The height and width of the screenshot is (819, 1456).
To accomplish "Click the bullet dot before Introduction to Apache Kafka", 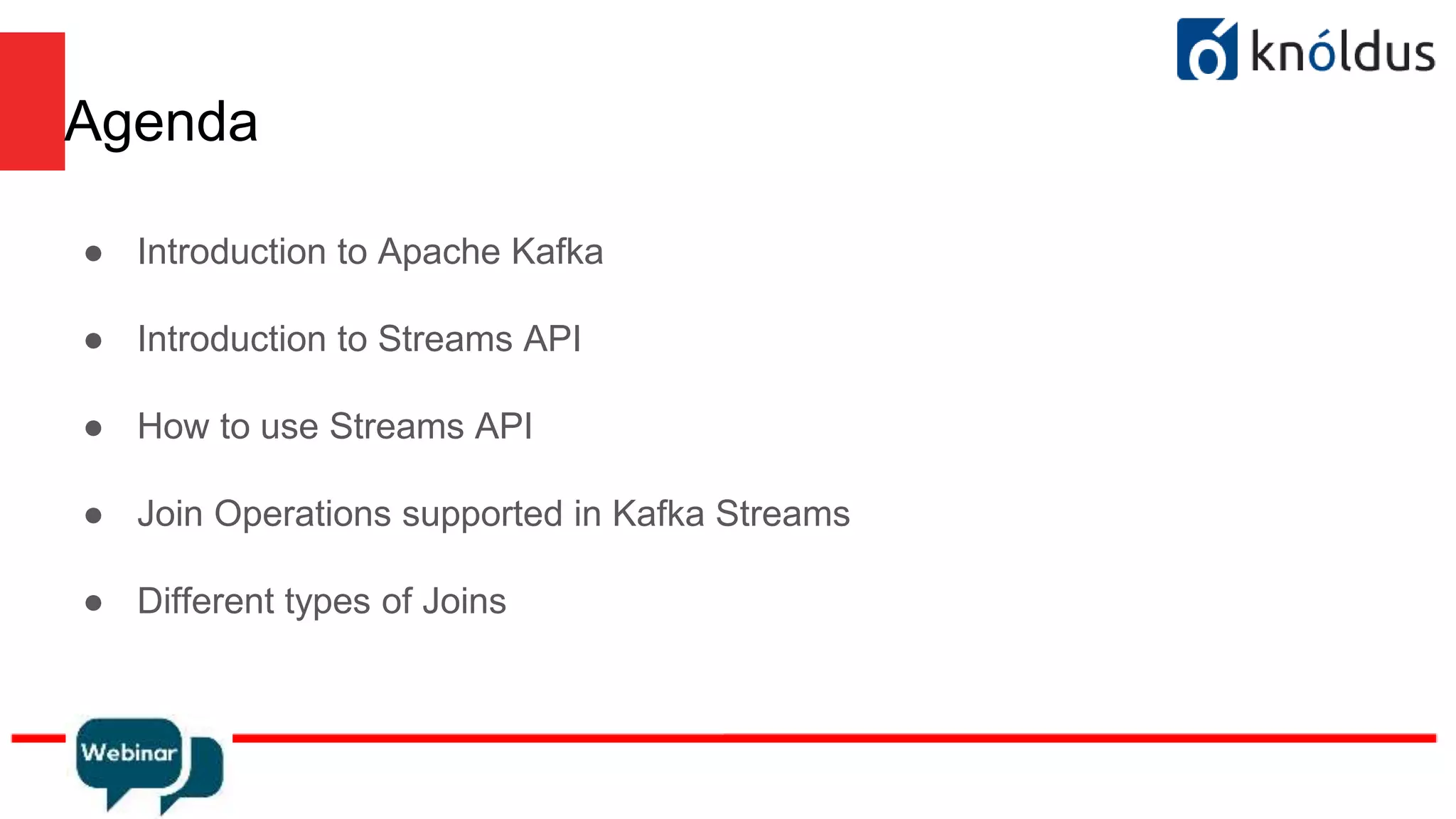I will [x=93, y=254].
